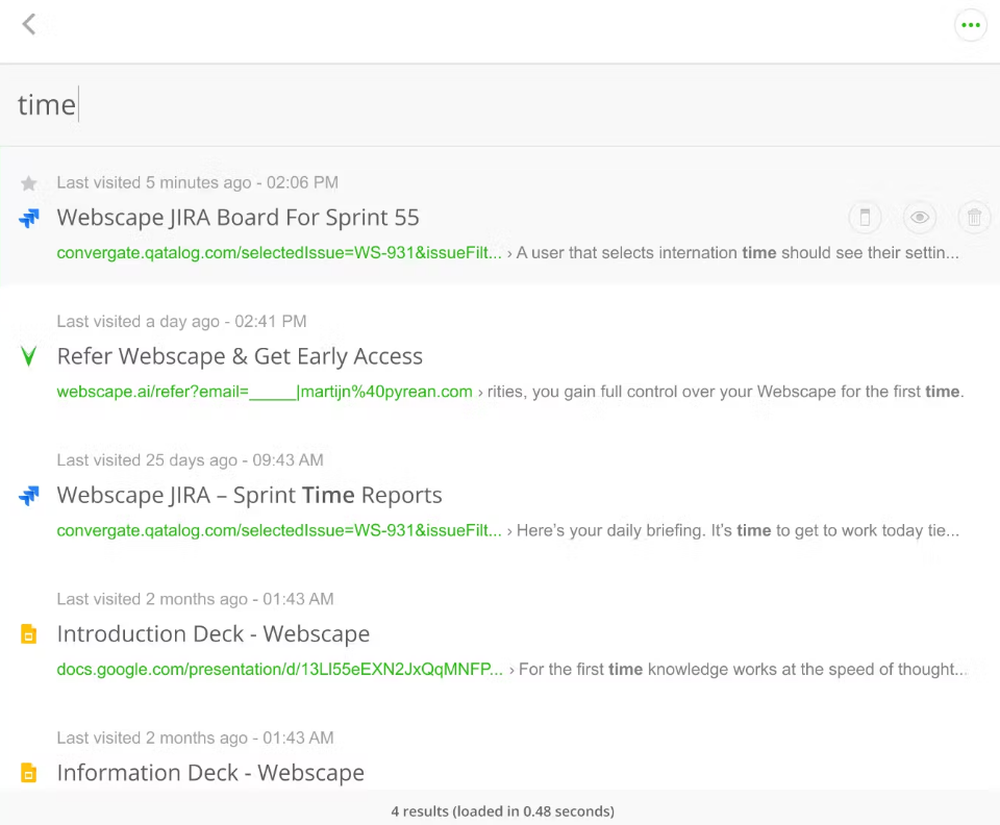Open the docs.google.com presentation URL

pos(279,669)
